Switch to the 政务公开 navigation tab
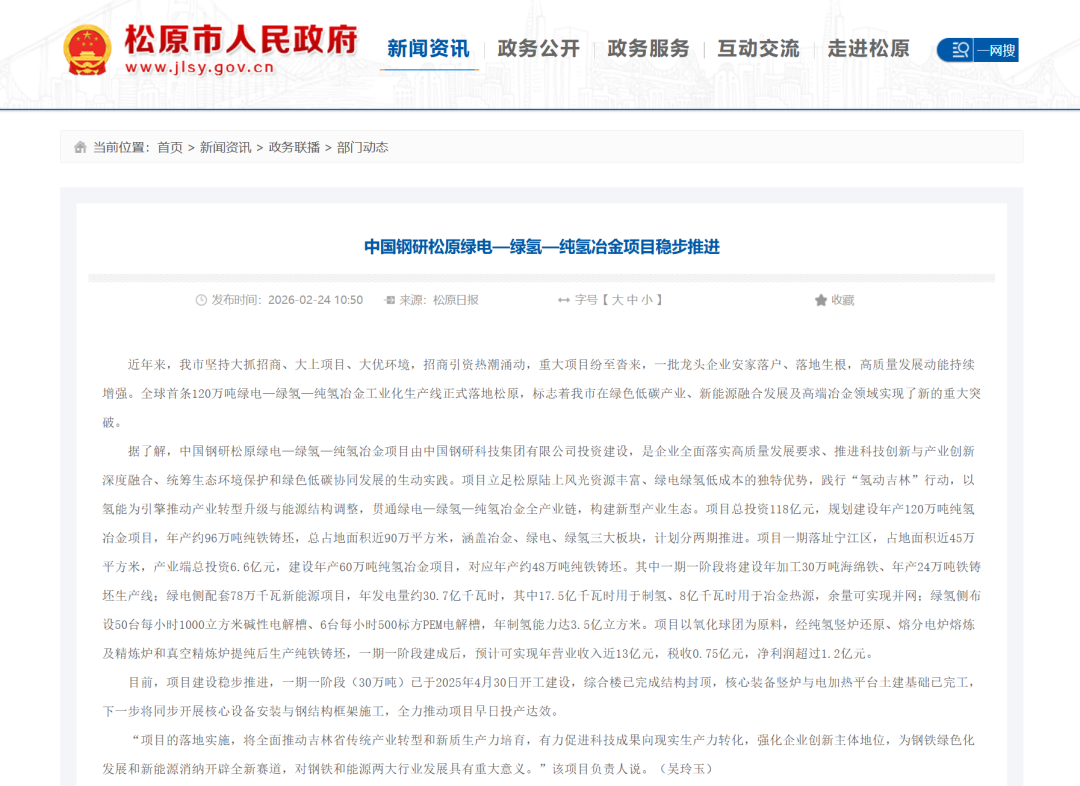 pos(538,47)
